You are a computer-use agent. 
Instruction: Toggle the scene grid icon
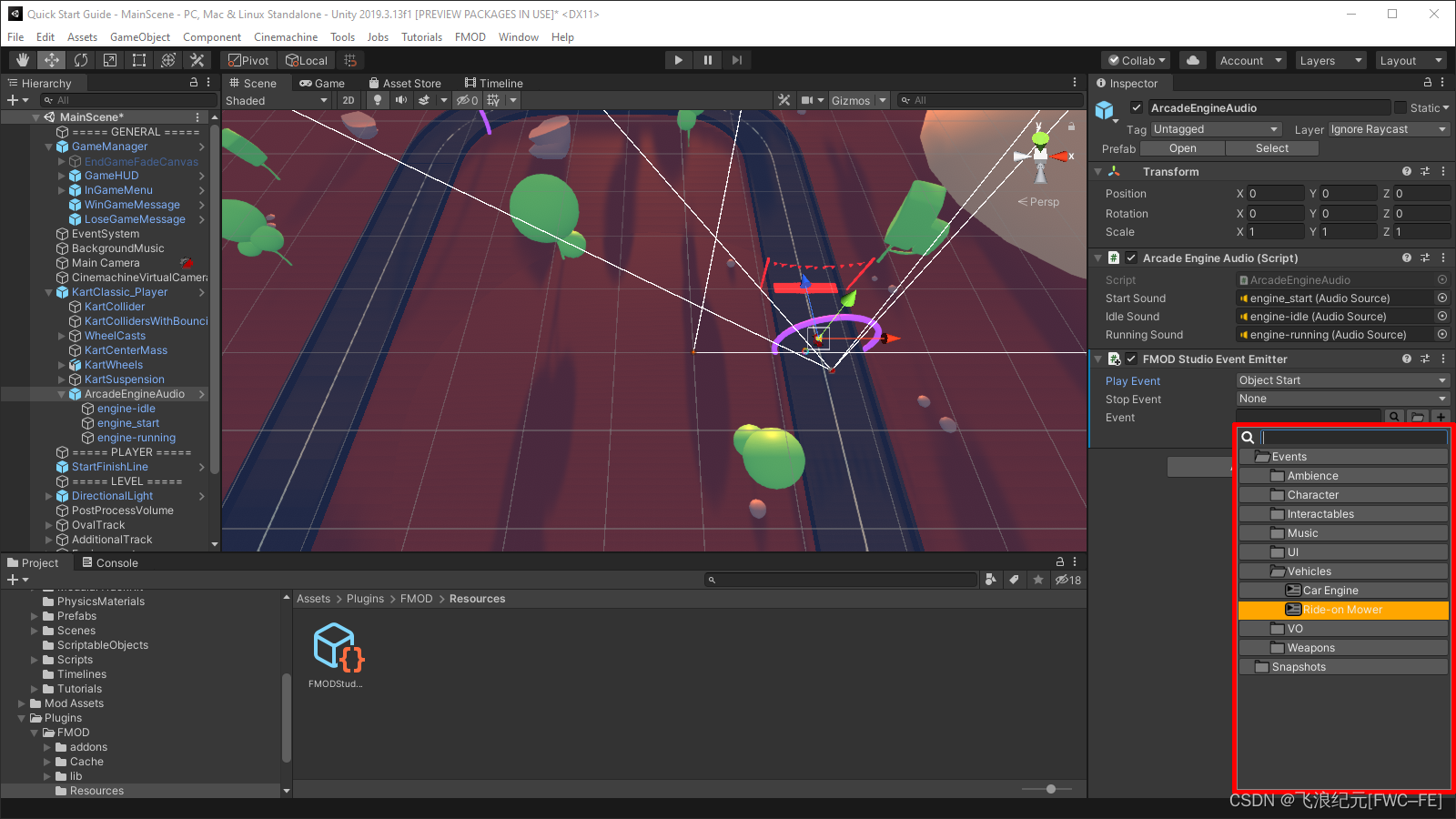tap(493, 100)
